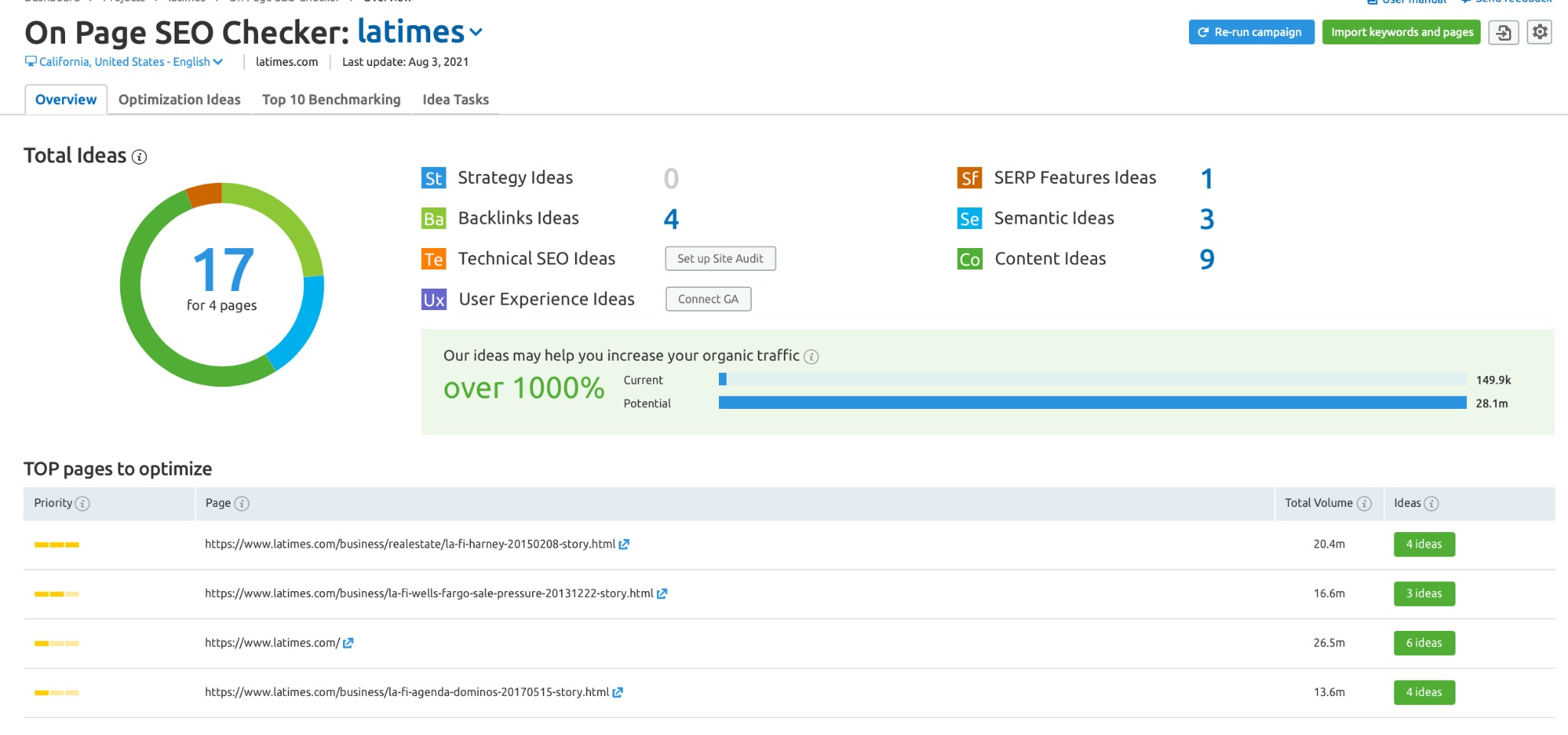Click the wells-fargo-sale-pressure story URL
Screen dimensions: 1568x735
click(429, 593)
